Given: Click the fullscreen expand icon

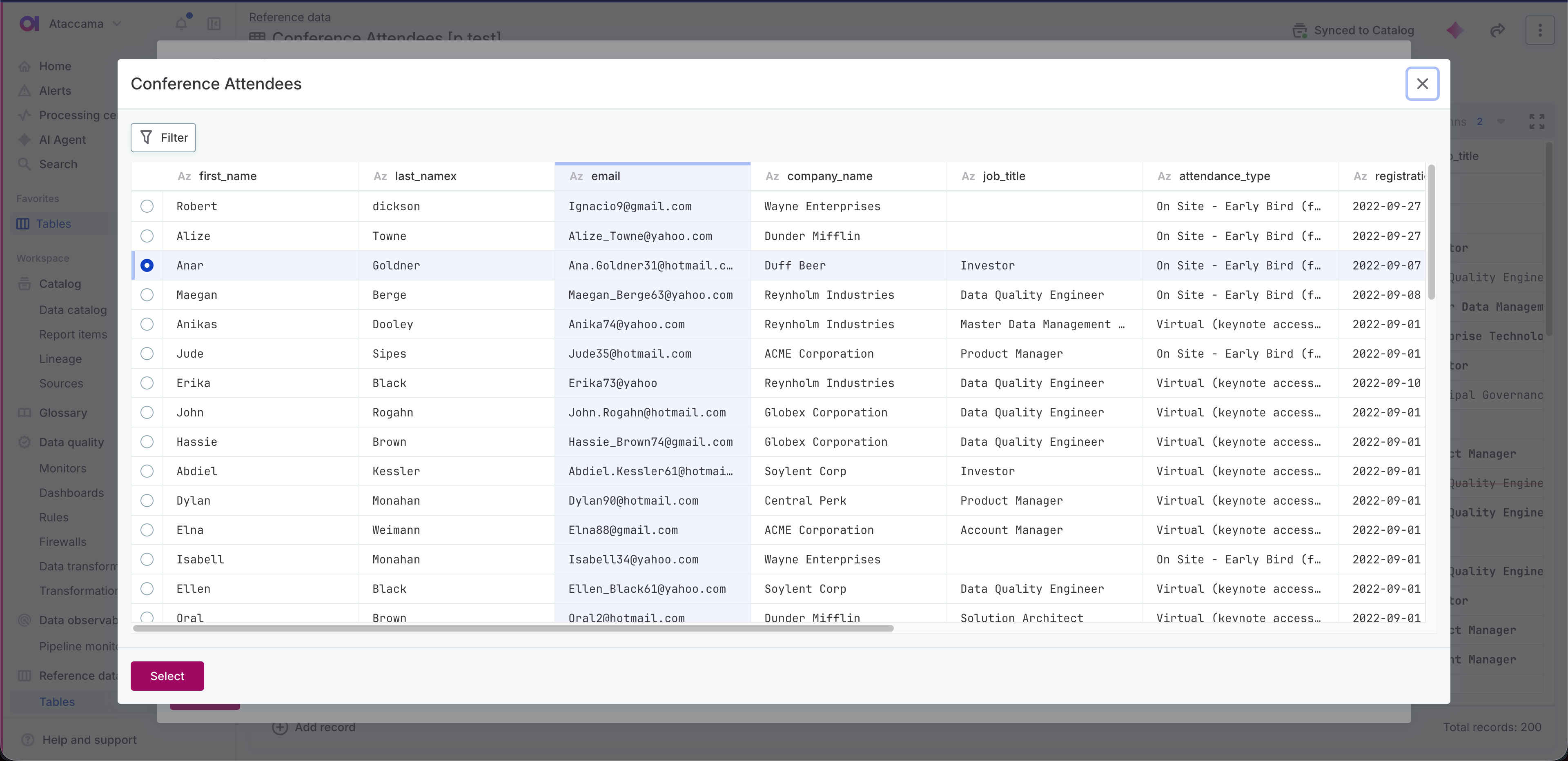Looking at the screenshot, I should coord(1537,122).
